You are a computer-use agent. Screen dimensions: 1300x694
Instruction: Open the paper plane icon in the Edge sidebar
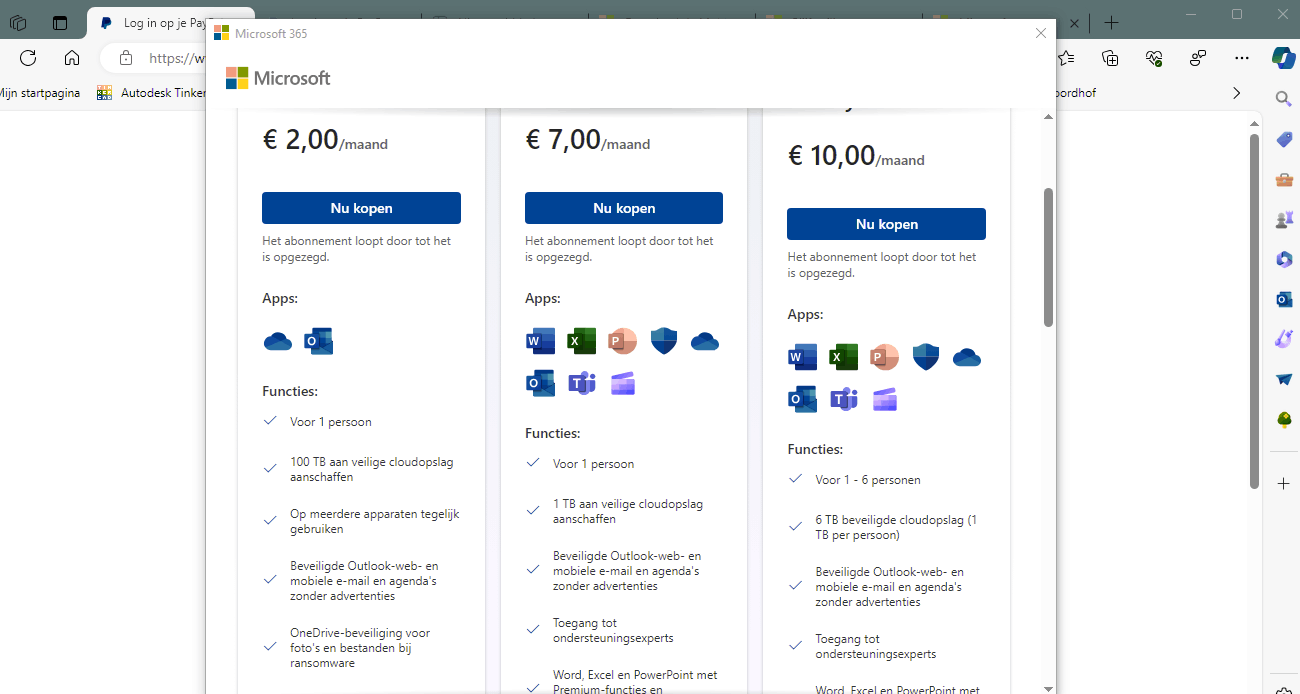pyautogui.click(x=1284, y=380)
